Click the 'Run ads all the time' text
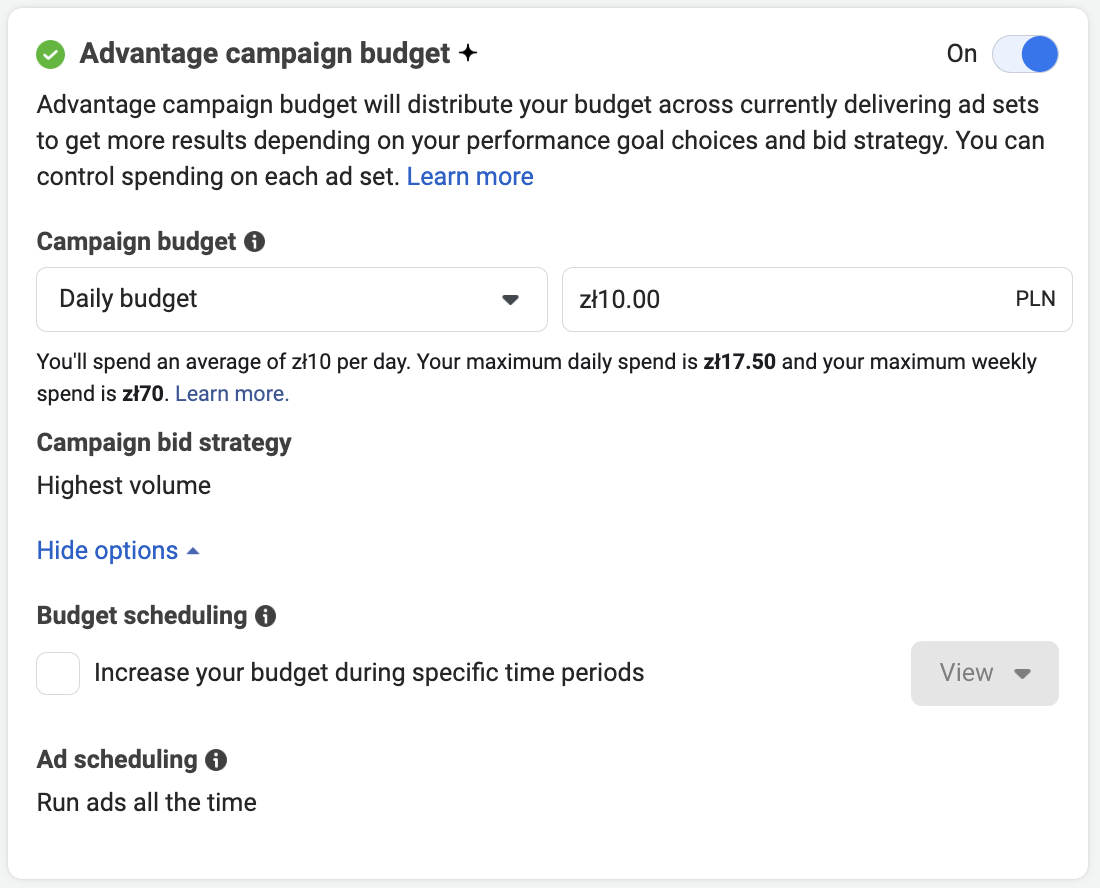Viewport: 1100px width, 888px height. 147,803
